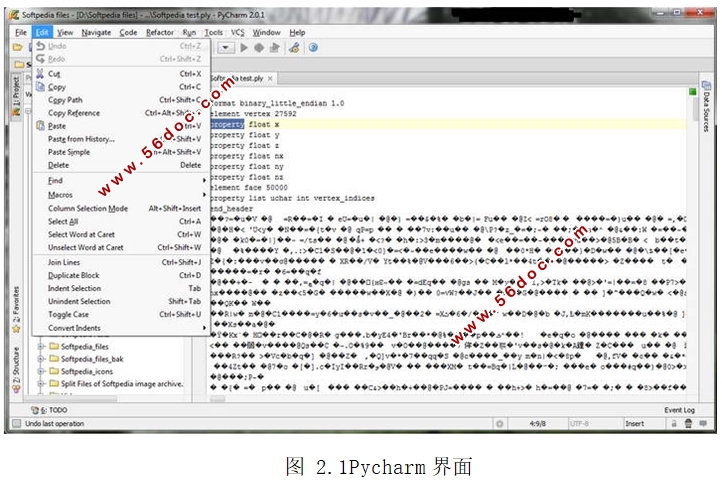Choose Join Lines menu entry
This screenshot has height=484, width=722.
(122, 262)
